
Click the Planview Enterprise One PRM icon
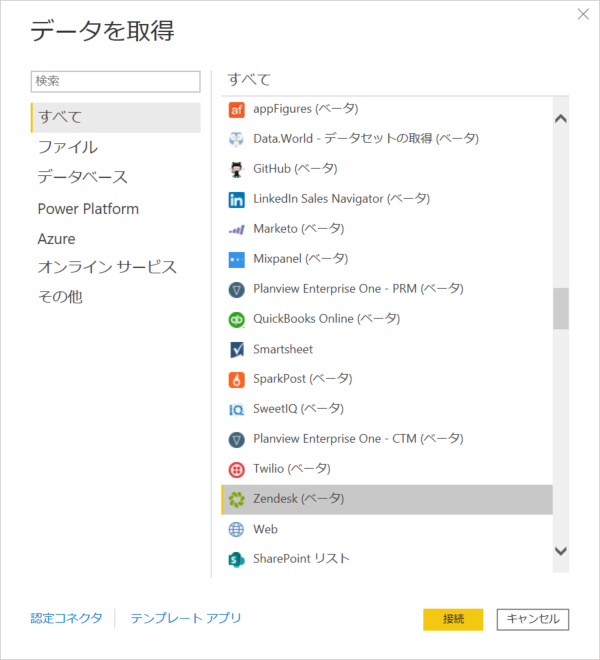[236, 290]
